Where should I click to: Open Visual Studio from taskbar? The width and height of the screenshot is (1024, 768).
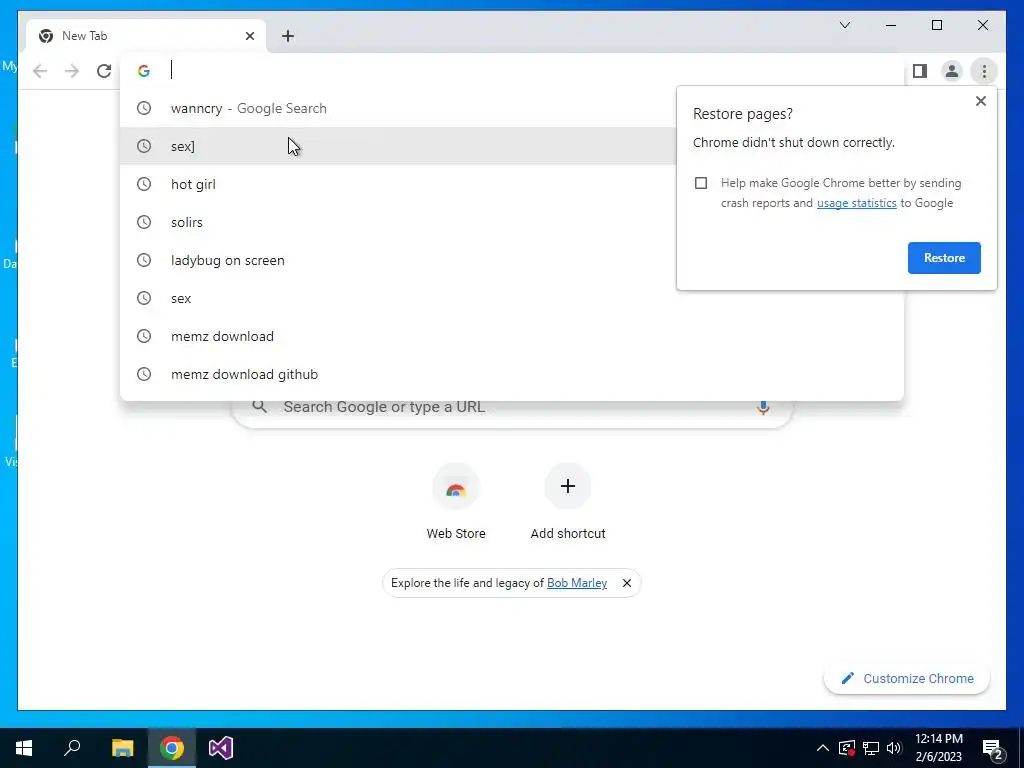[221, 748]
